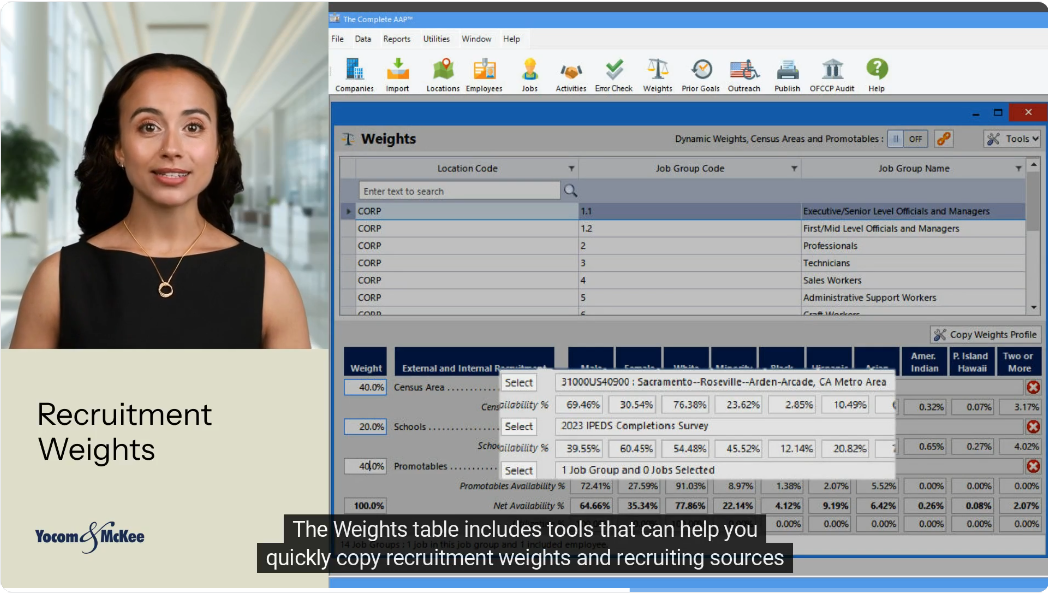The height and width of the screenshot is (593, 1049).
Task: Select the Sales Workers job group row
Action: 683,280
